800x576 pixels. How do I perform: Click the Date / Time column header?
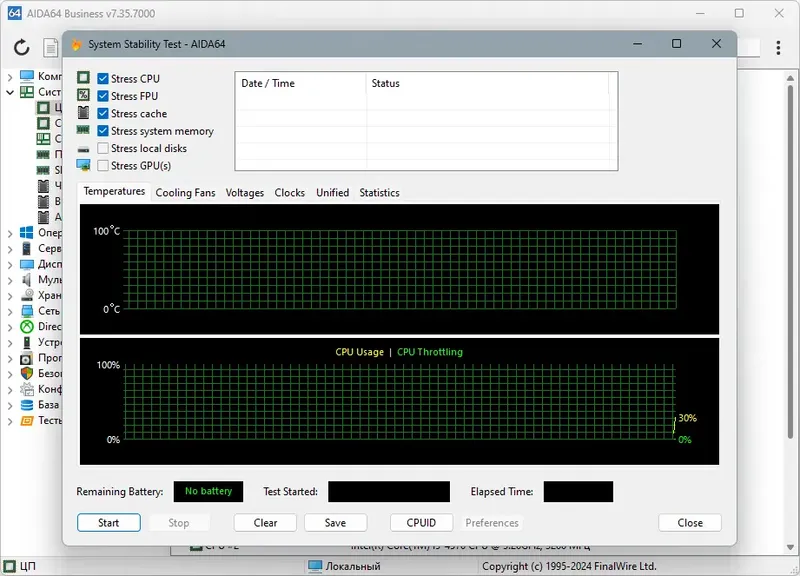(x=301, y=83)
